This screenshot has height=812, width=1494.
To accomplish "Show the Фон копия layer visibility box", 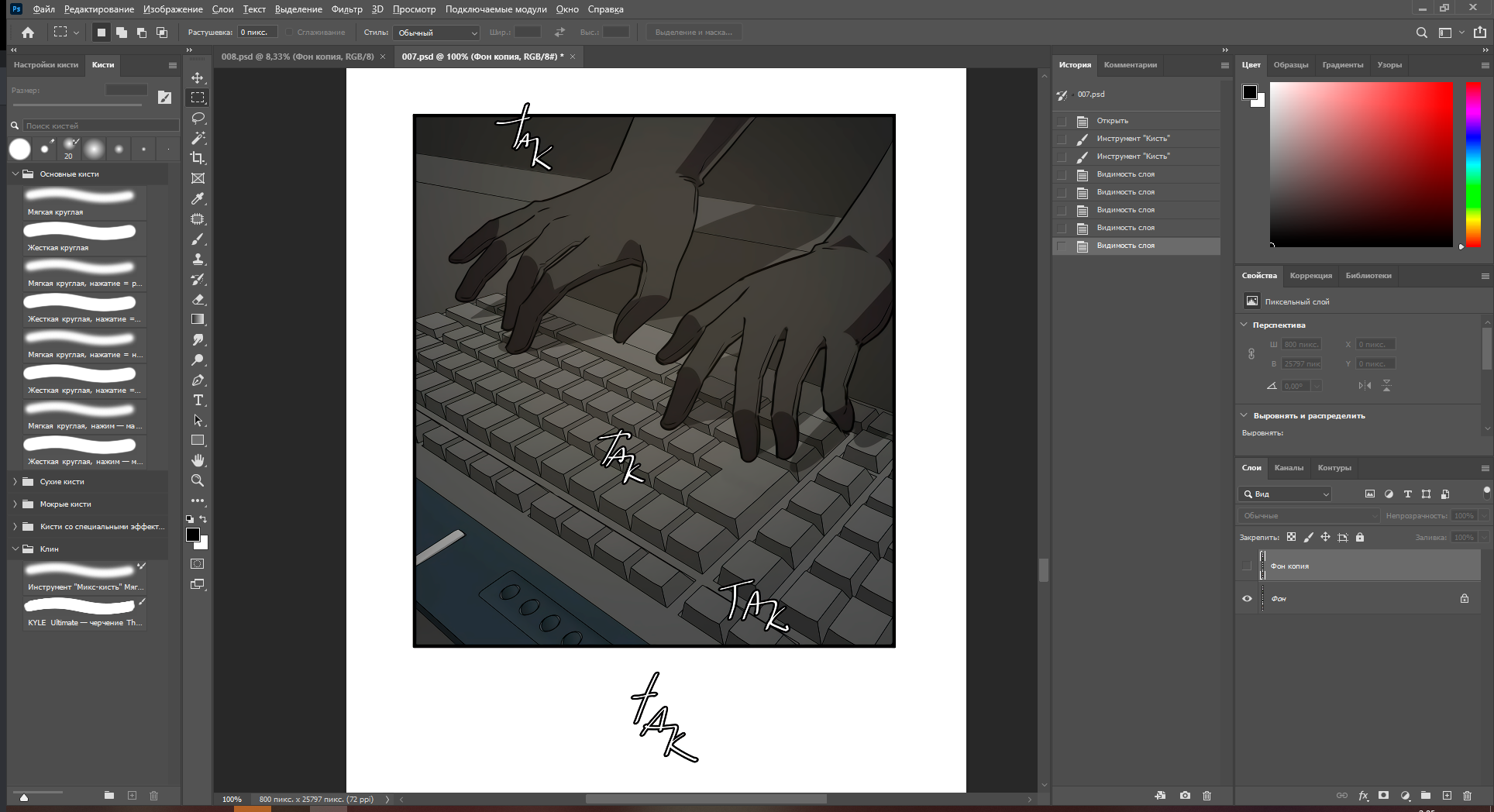I will click(x=1247, y=566).
